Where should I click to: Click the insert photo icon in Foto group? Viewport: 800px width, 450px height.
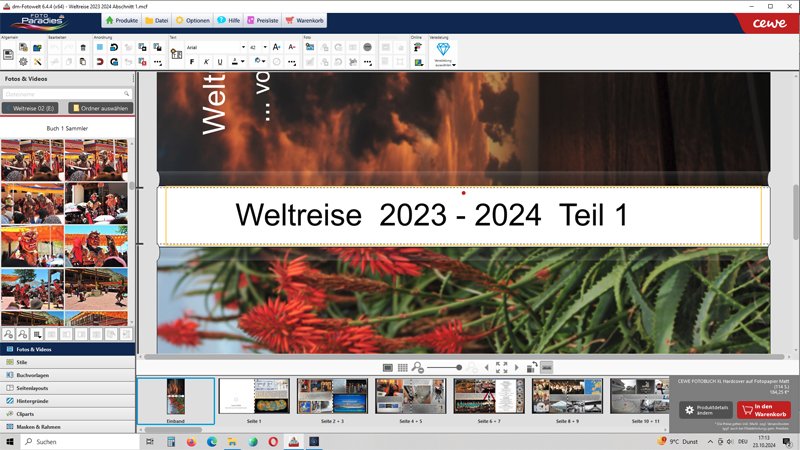(x=310, y=47)
